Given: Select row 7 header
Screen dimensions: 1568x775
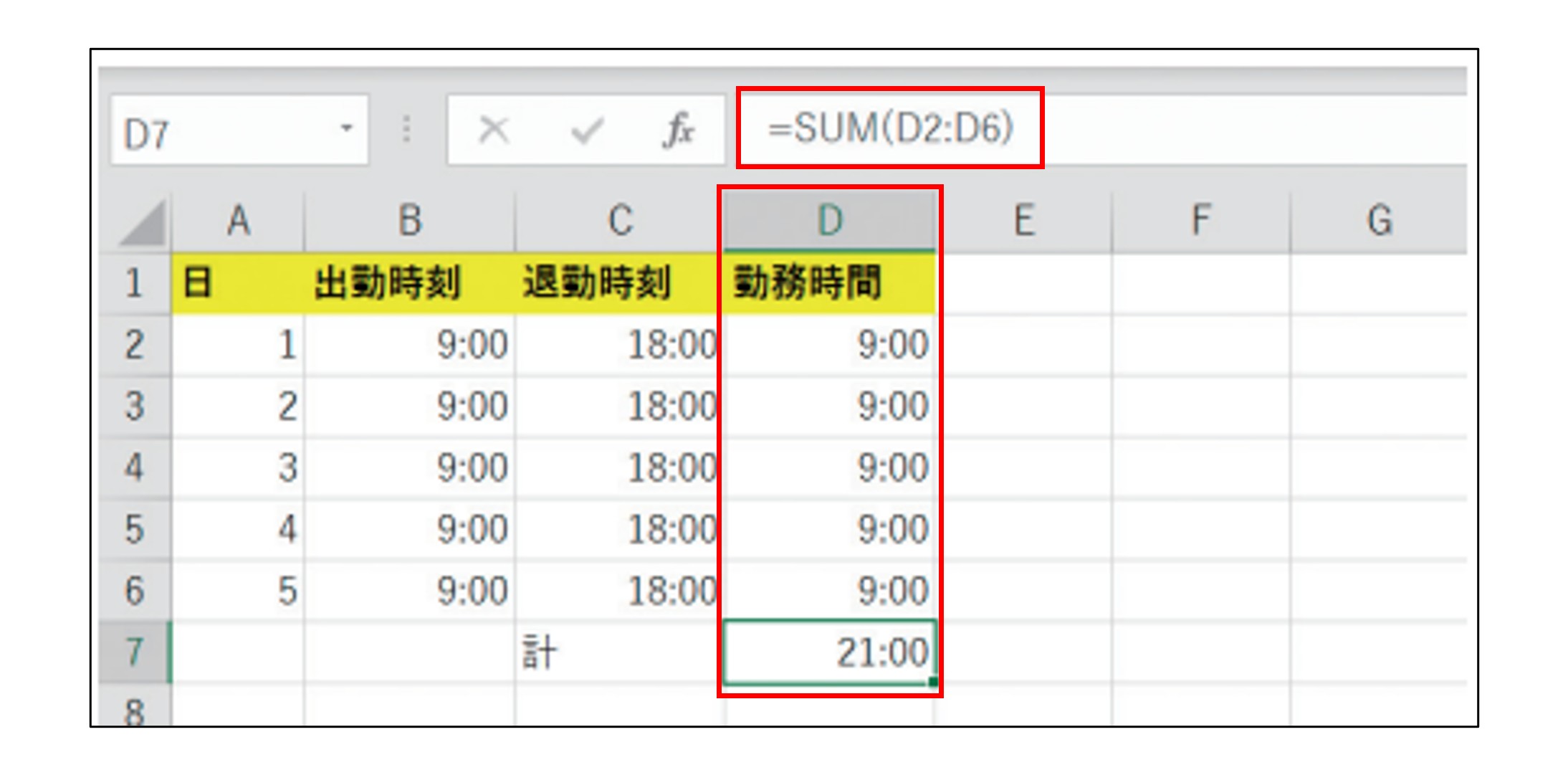Looking at the screenshot, I should [x=135, y=652].
